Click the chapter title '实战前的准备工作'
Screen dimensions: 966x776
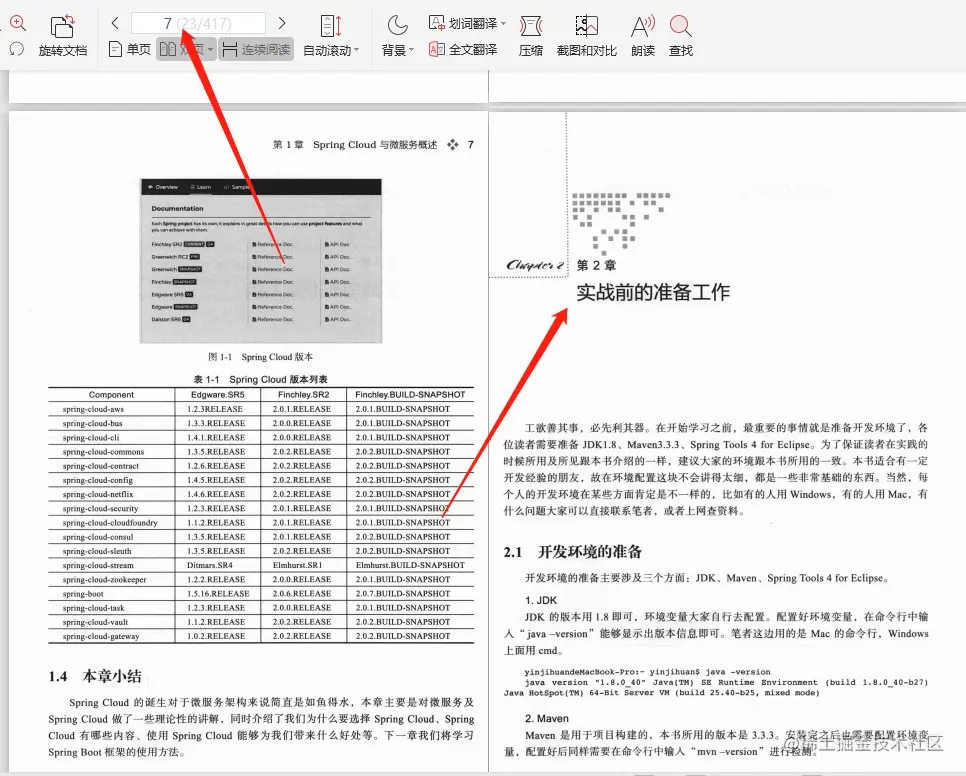click(653, 292)
